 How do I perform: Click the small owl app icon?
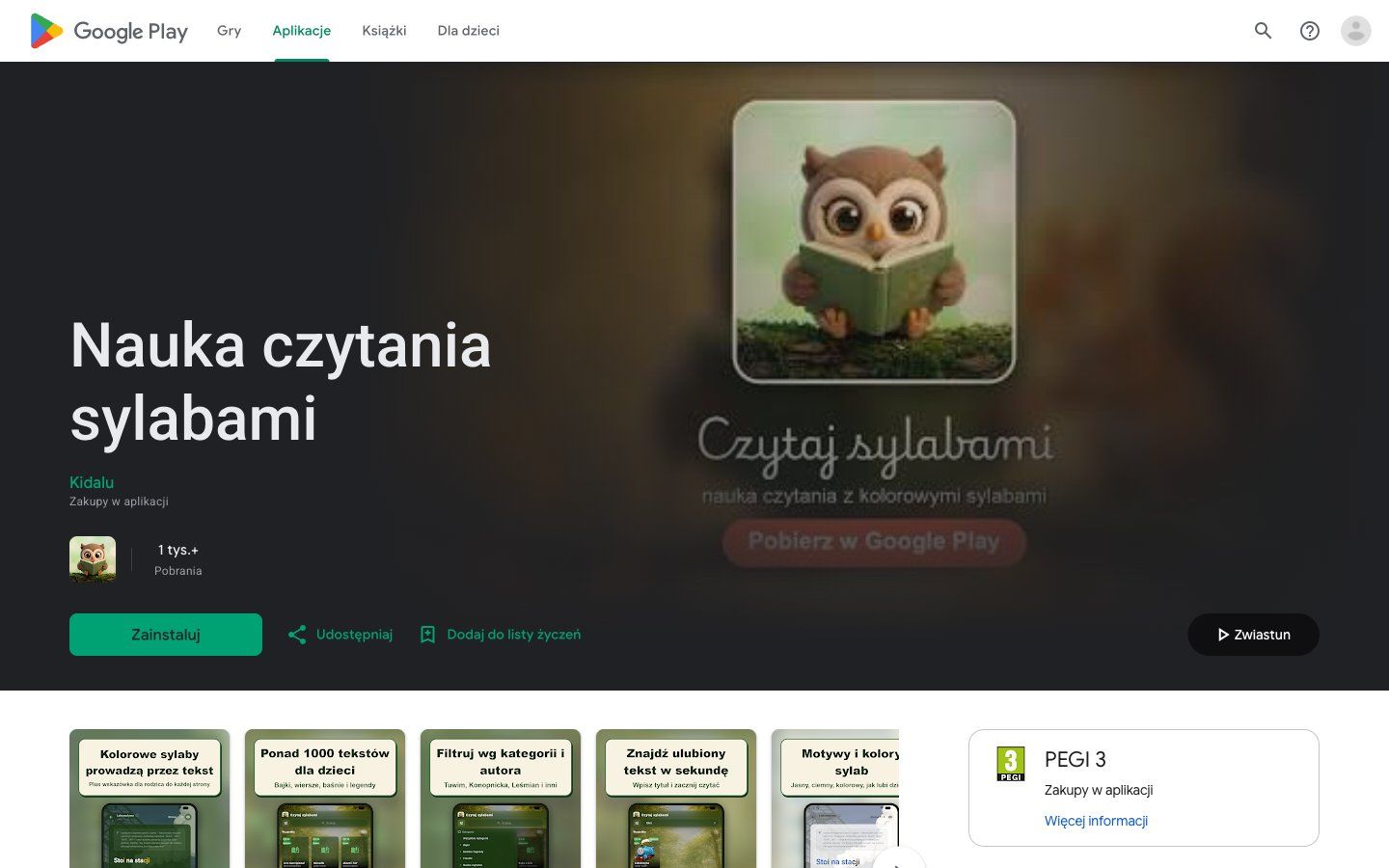tap(93, 559)
